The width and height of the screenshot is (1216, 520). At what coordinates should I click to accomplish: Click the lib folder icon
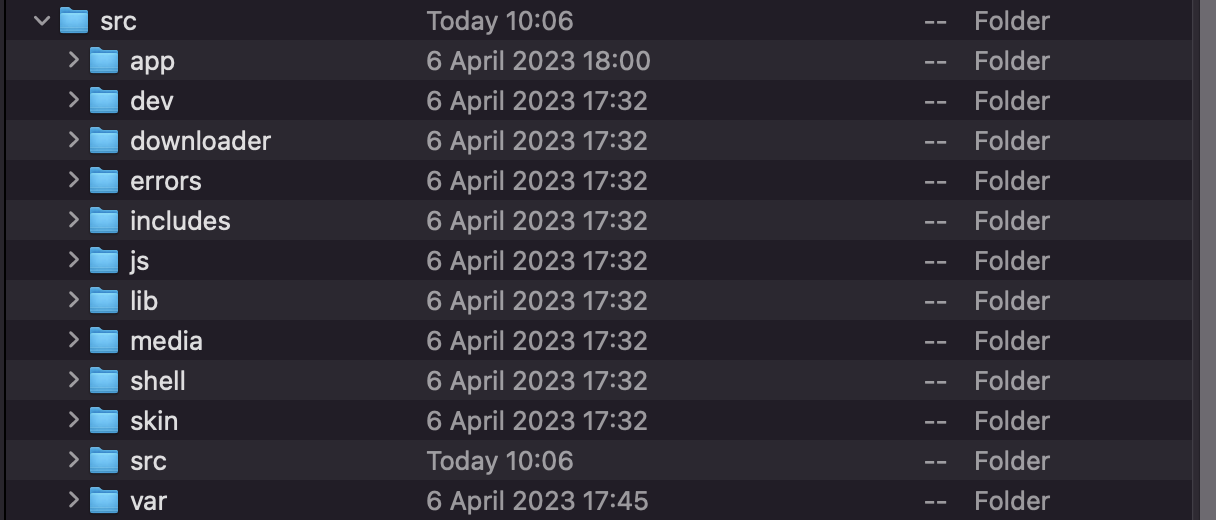104,301
